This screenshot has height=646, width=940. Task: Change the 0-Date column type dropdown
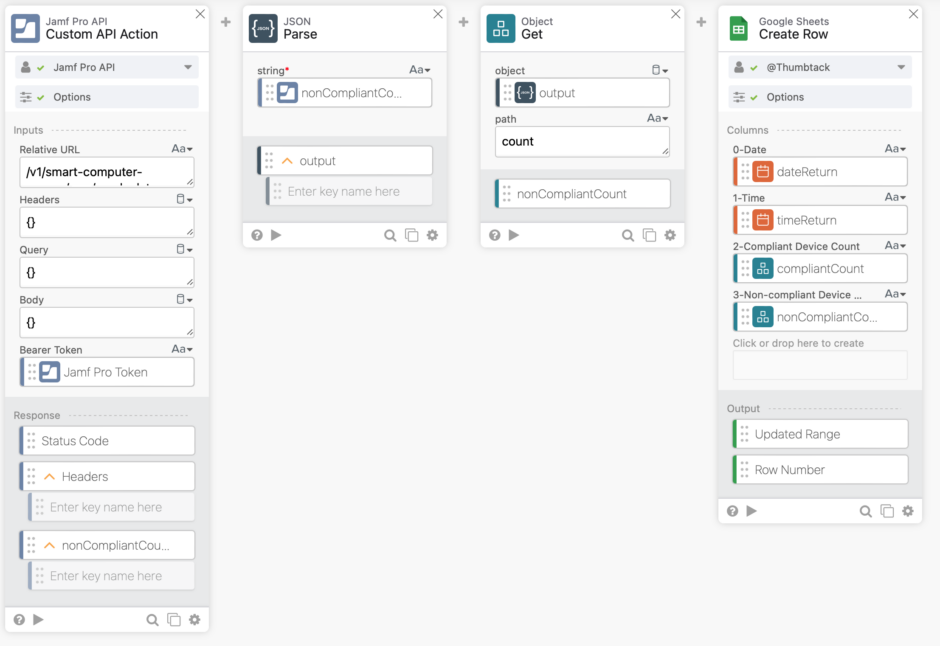coord(896,149)
